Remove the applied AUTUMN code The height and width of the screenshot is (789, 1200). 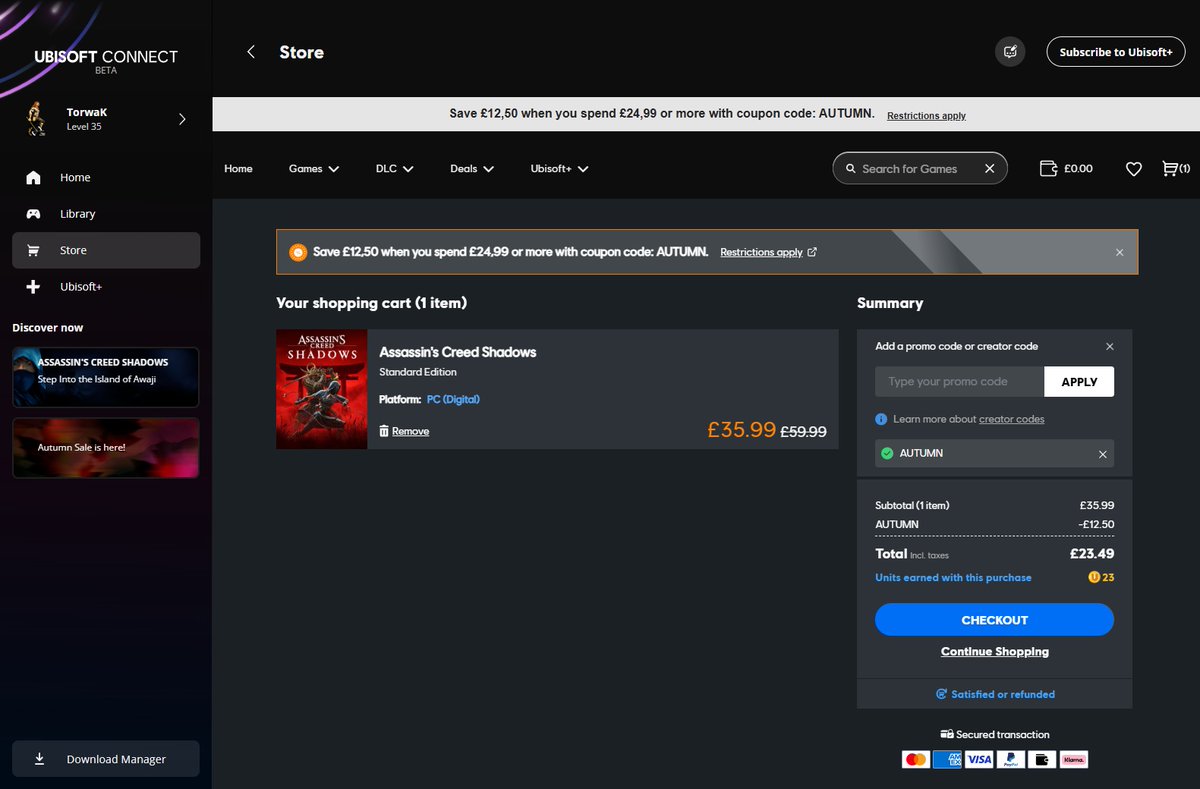(x=1103, y=454)
